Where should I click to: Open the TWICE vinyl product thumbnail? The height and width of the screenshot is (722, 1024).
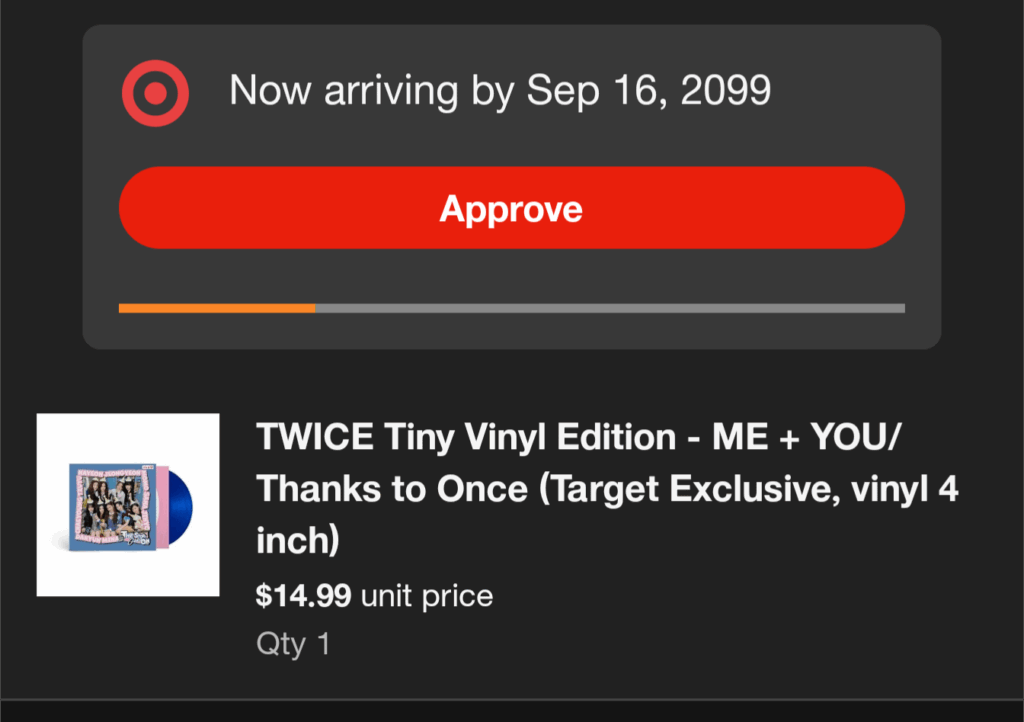coord(128,505)
